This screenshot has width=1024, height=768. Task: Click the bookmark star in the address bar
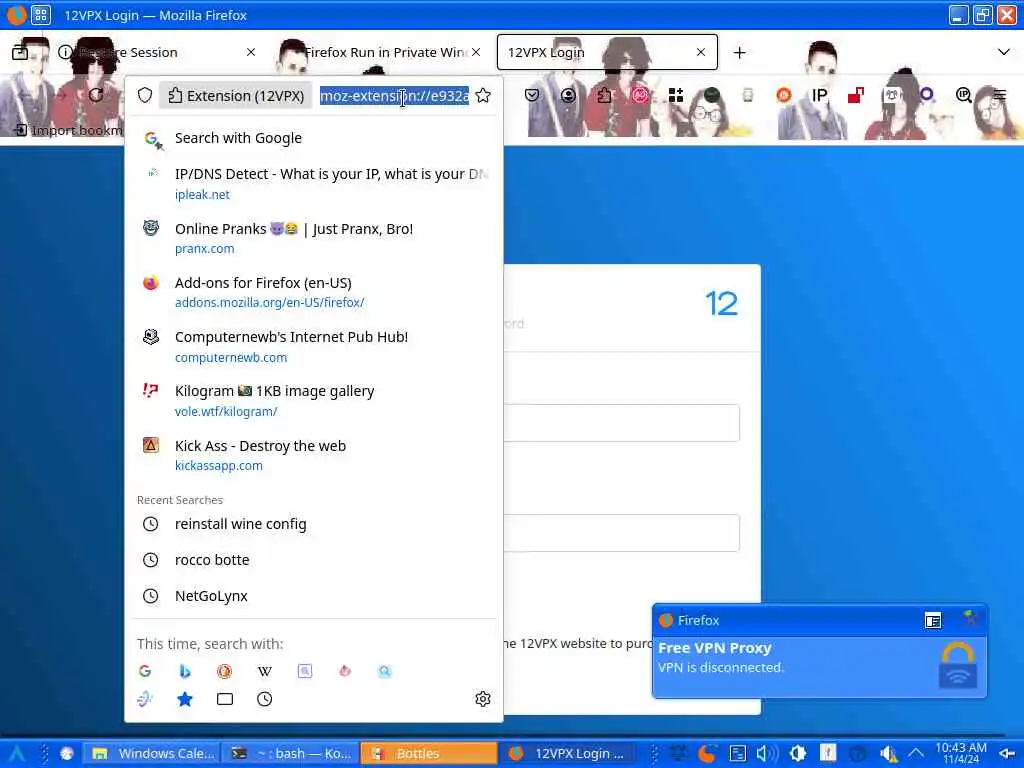[483, 96]
